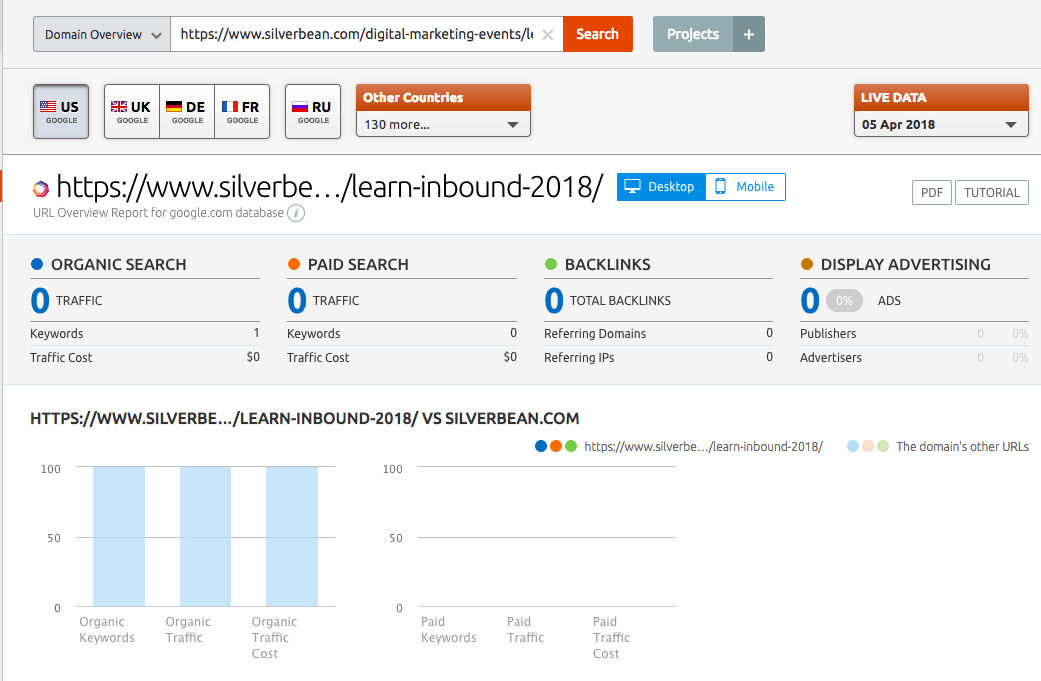Click the Desktop device icon

pos(630,186)
